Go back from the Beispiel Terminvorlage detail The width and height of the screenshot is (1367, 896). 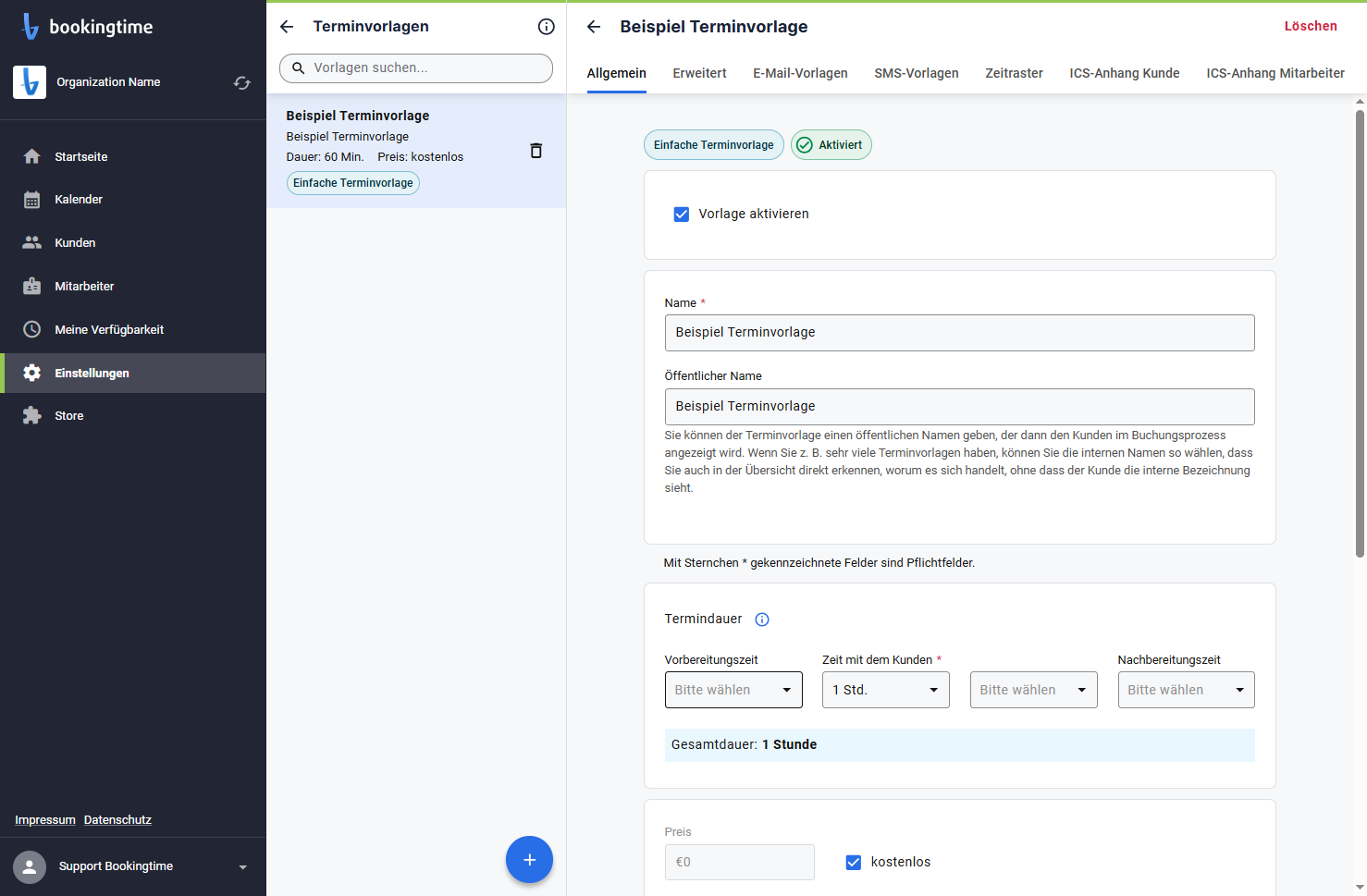[594, 27]
